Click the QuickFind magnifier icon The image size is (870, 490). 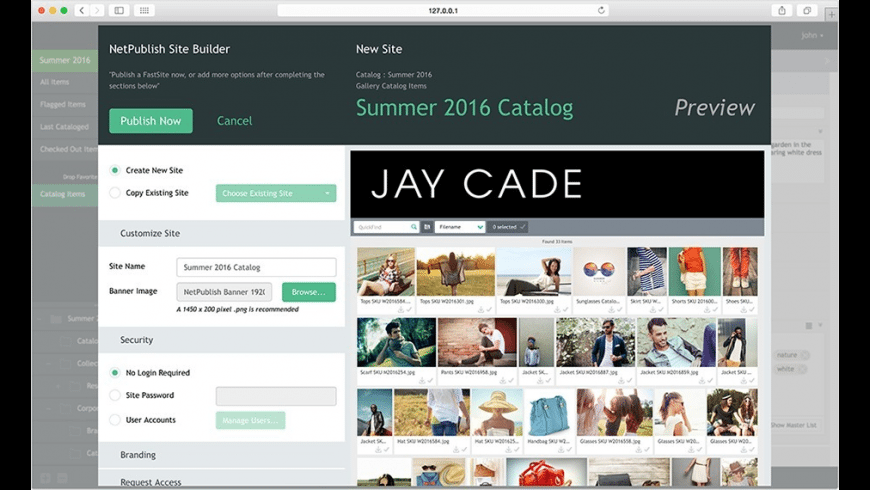(413, 227)
